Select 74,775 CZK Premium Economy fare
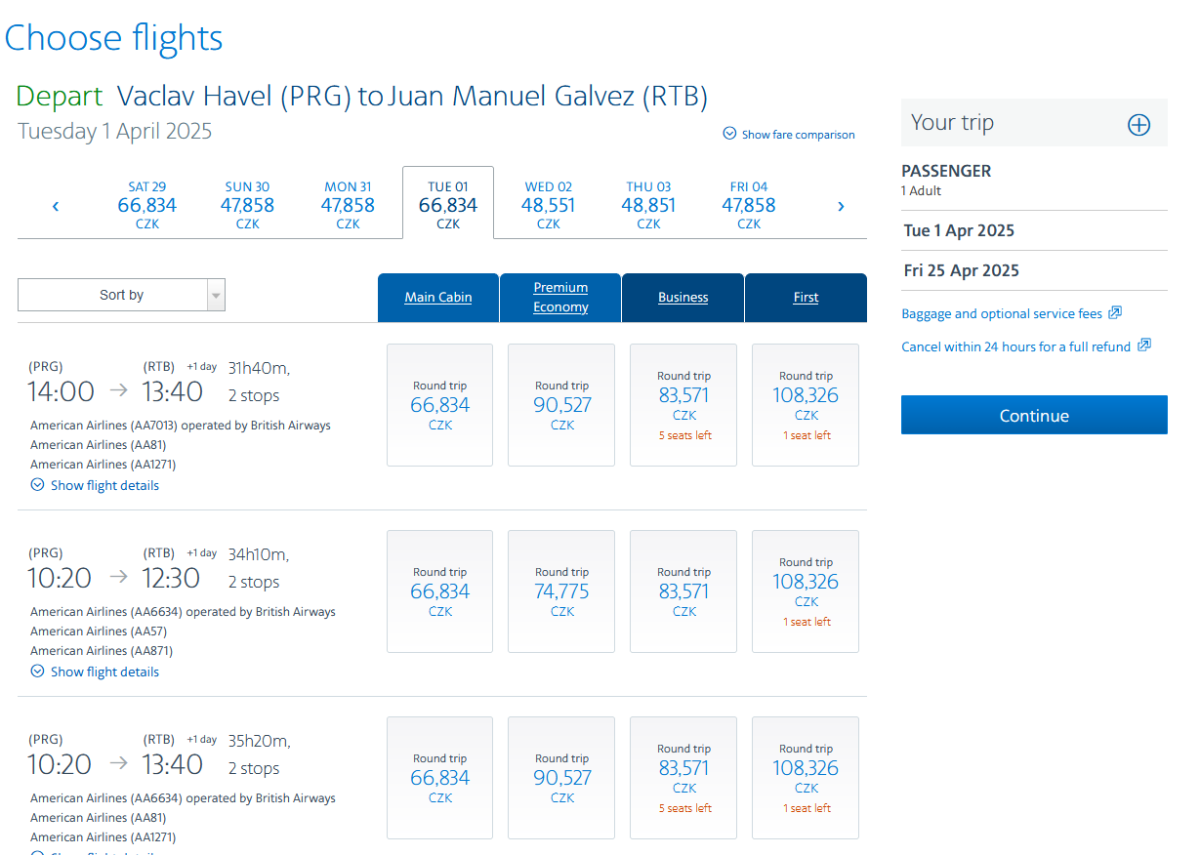This screenshot has height=855, width=1200. click(562, 591)
